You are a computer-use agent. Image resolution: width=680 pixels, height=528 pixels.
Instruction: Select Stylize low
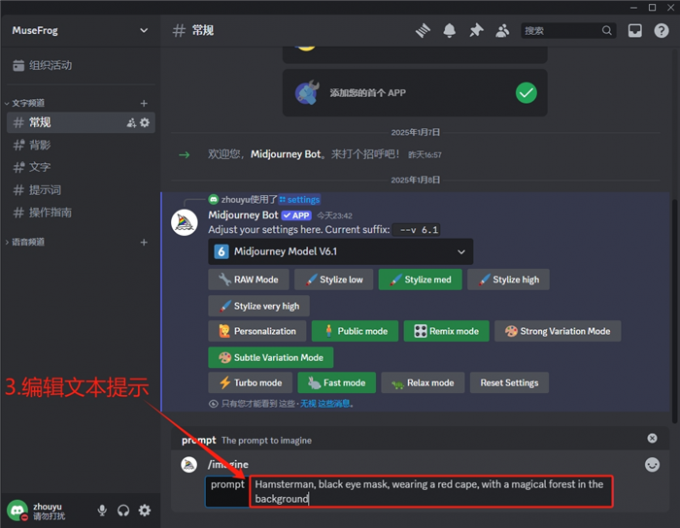333,280
